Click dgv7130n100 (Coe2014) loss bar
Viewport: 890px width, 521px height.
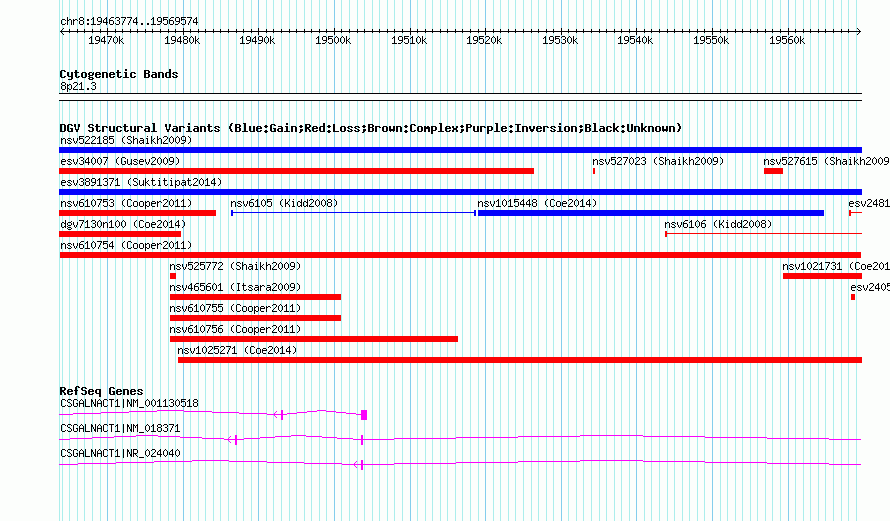[x=120, y=234]
